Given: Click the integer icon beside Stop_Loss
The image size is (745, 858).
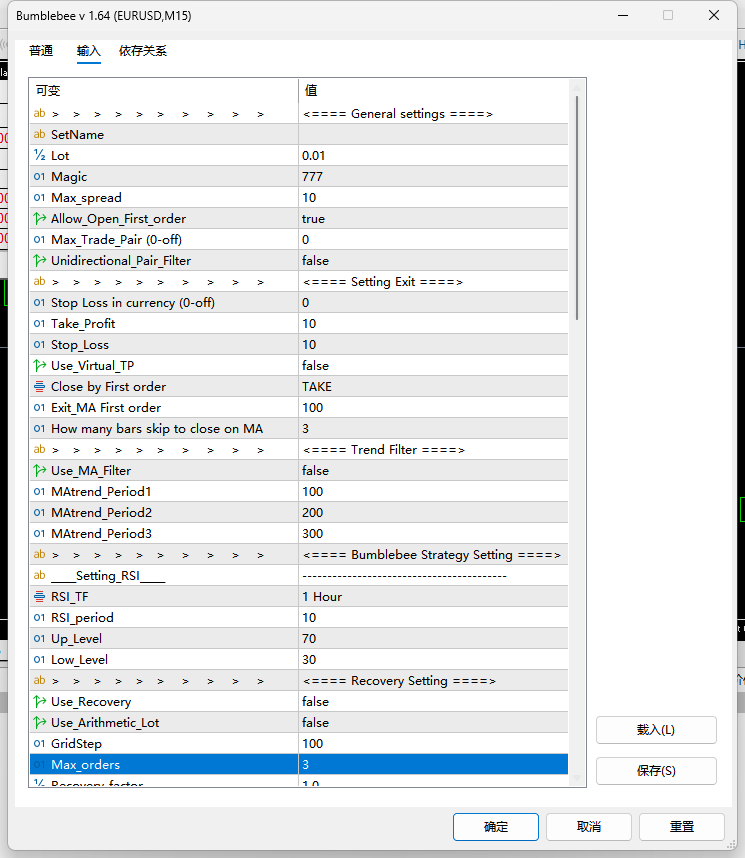Looking at the screenshot, I should click(39, 345).
